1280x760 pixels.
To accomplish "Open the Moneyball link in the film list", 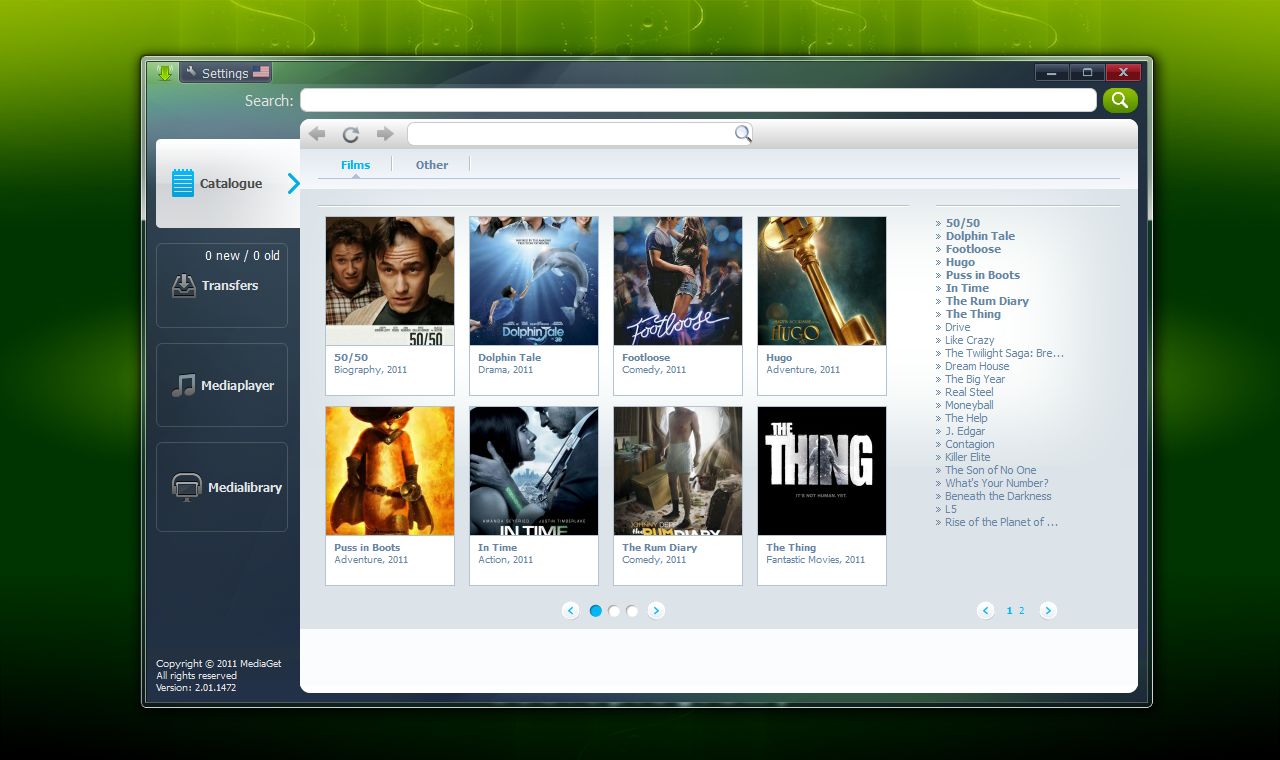I will point(969,405).
